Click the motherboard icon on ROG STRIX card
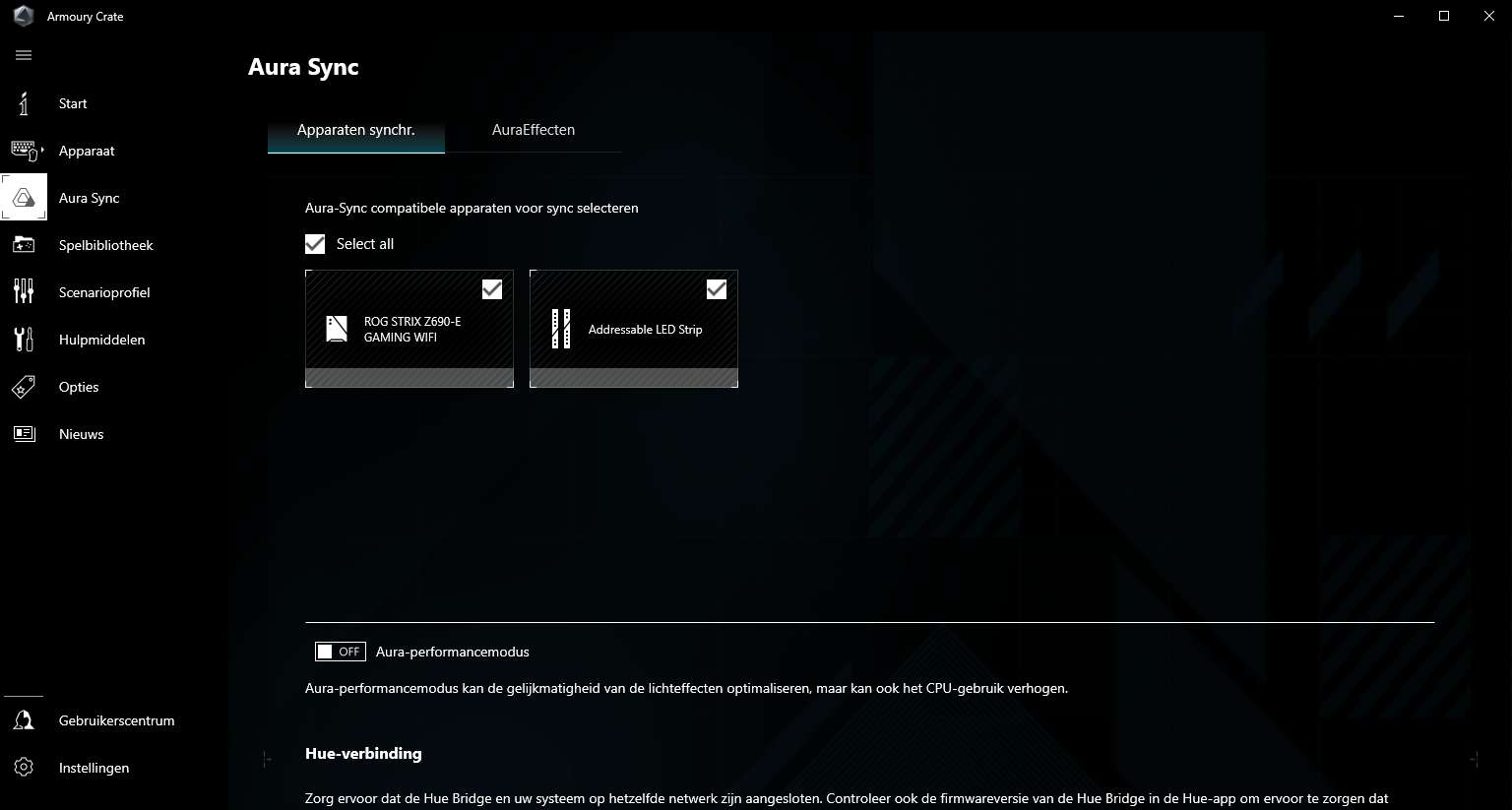 click(337, 329)
